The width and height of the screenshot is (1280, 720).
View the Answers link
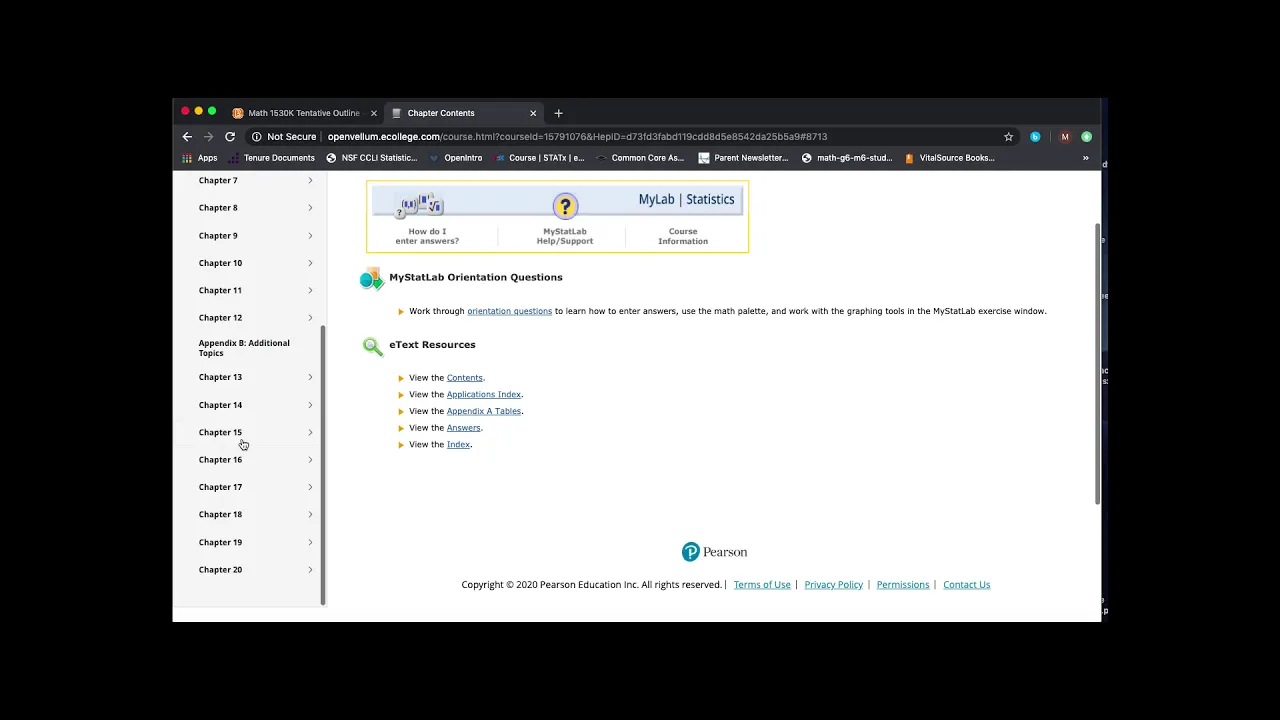(463, 428)
